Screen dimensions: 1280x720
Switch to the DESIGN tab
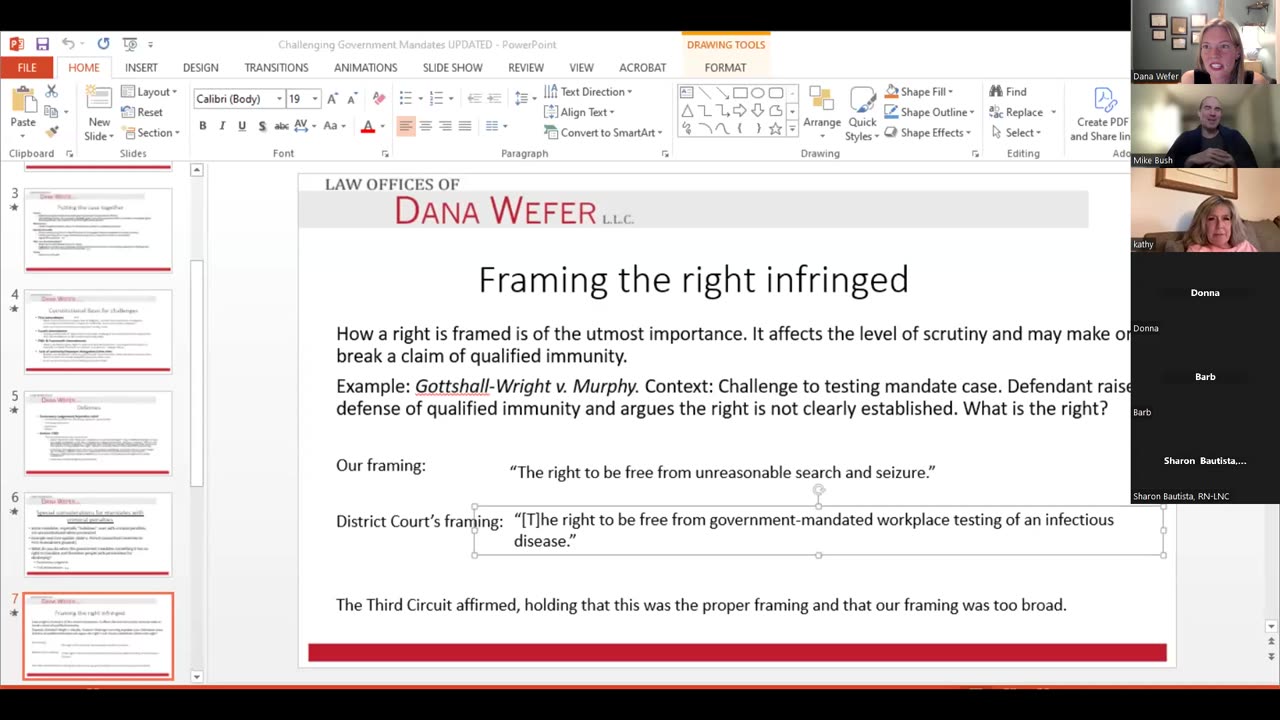[200, 68]
